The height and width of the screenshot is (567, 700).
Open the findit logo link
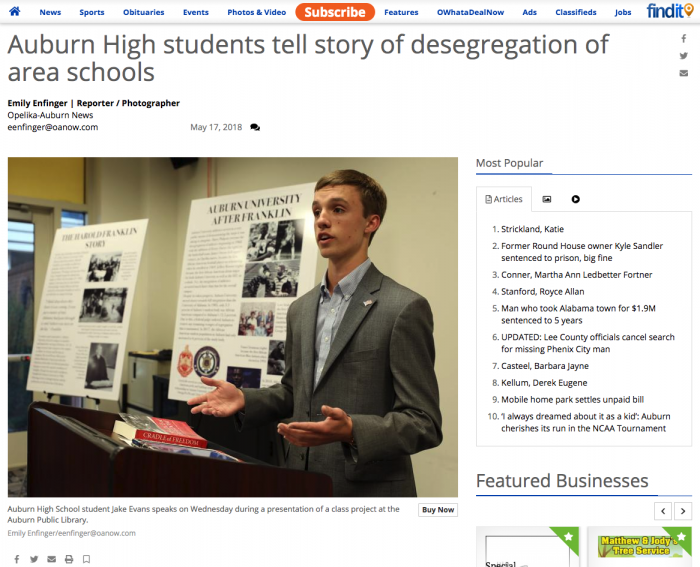[x=669, y=11]
